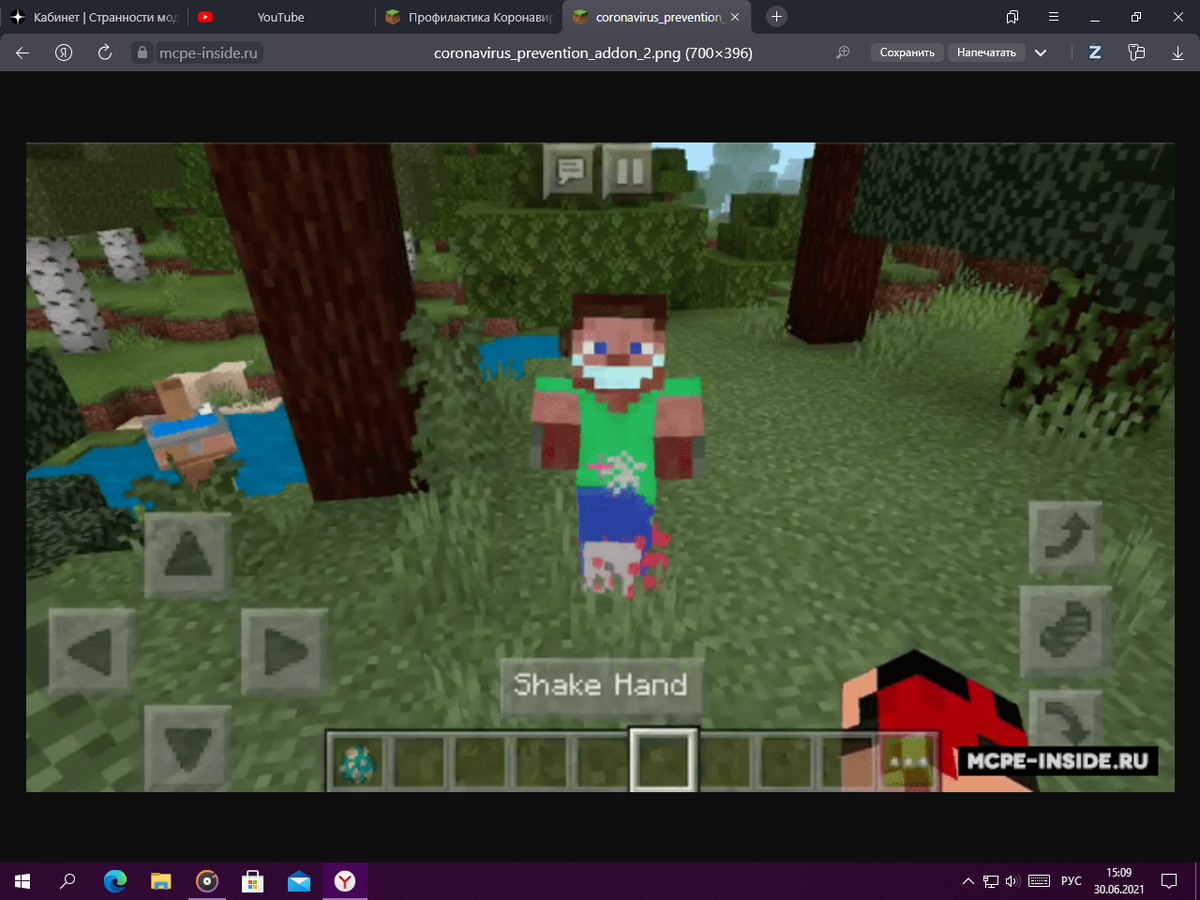
Task: Click the coronavirus_prevention_addon_2.png page title
Action: click(593, 53)
